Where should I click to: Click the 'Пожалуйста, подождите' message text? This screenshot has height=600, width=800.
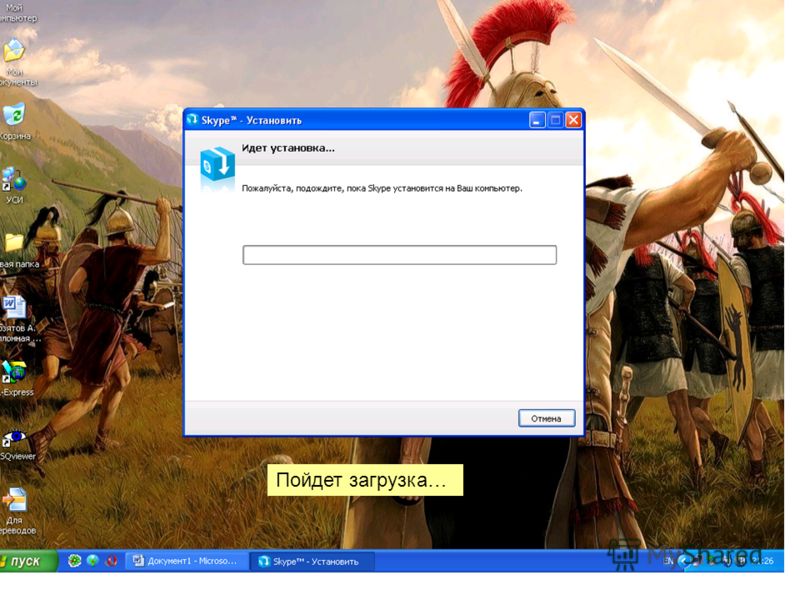tap(382, 188)
